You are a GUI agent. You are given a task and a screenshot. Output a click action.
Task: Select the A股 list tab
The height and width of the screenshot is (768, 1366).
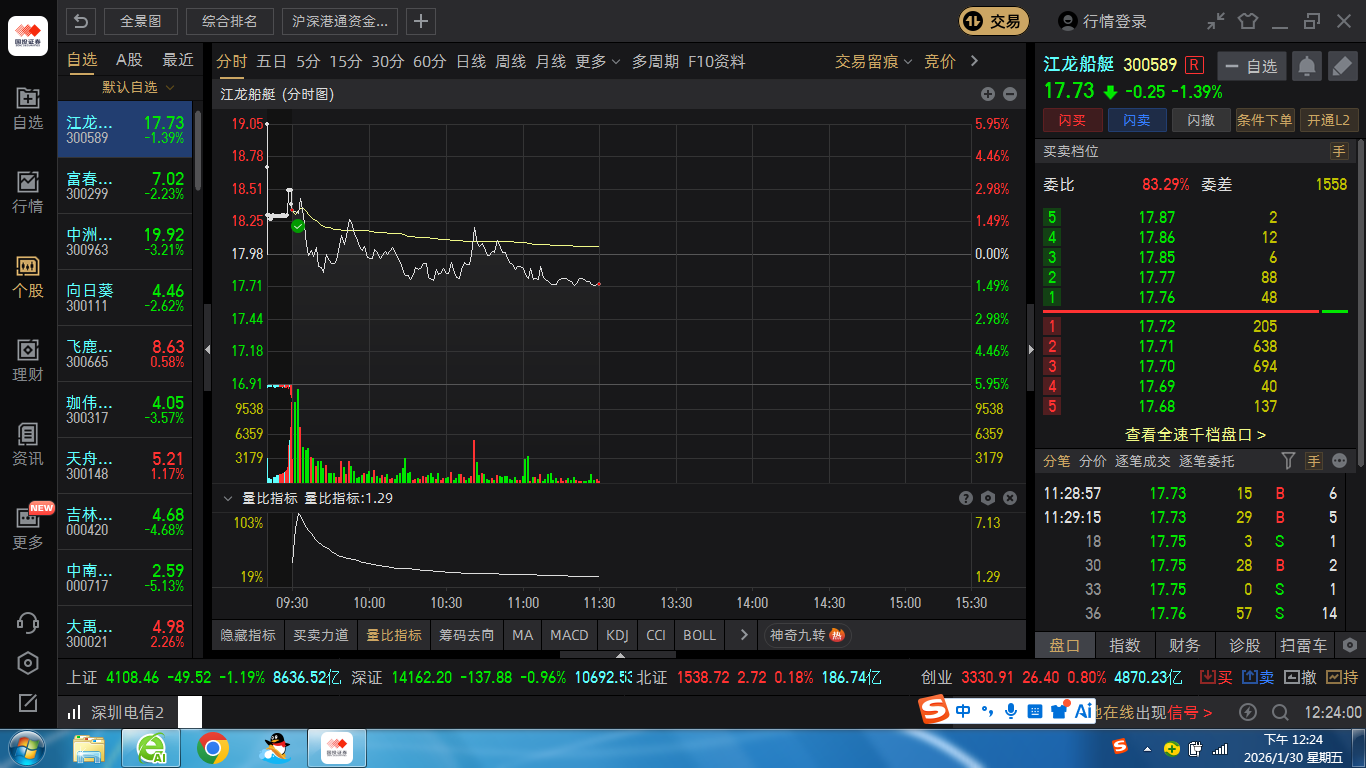coord(129,60)
